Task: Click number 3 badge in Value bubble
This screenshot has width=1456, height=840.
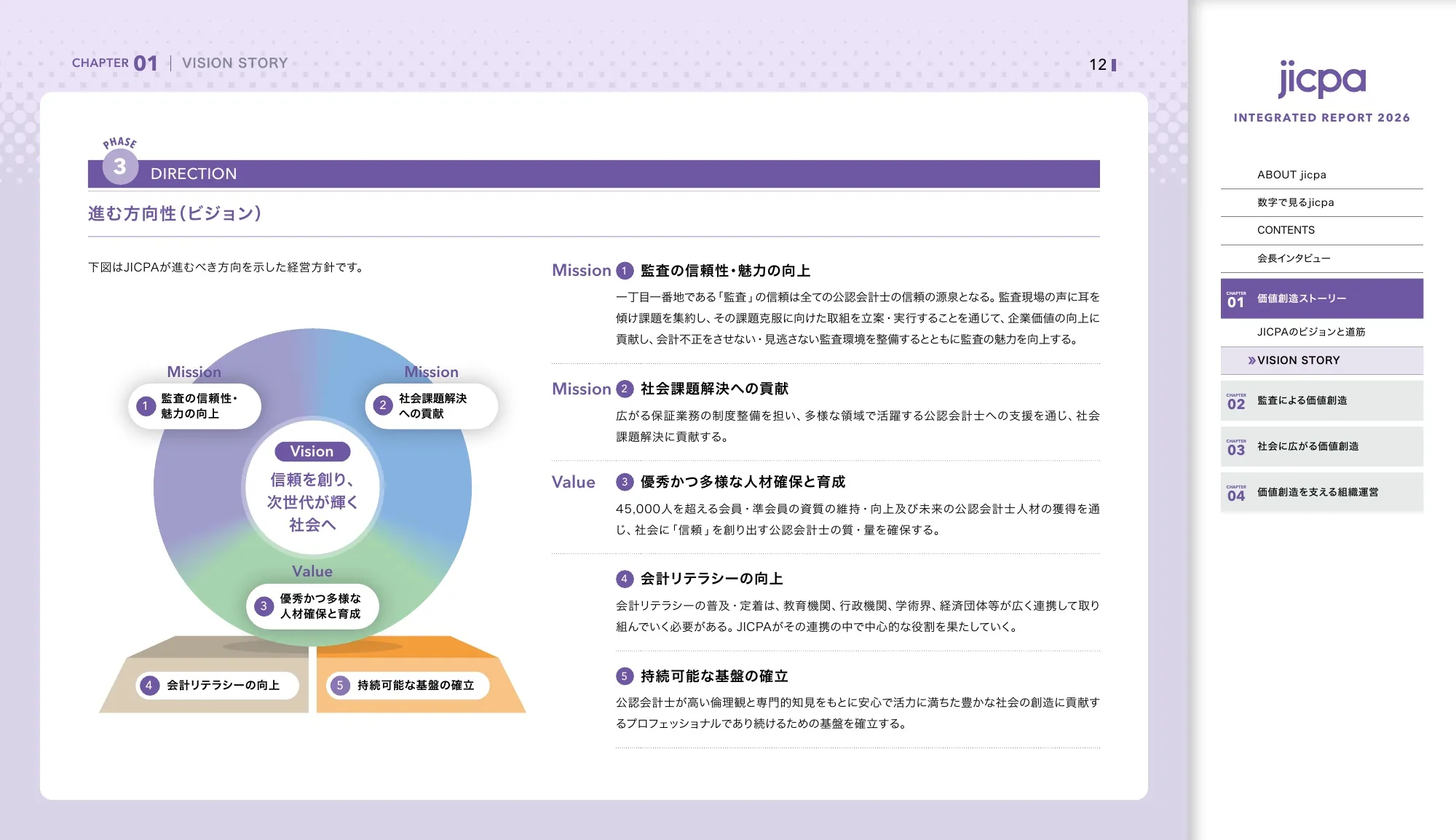Action: (x=264, y=606)
